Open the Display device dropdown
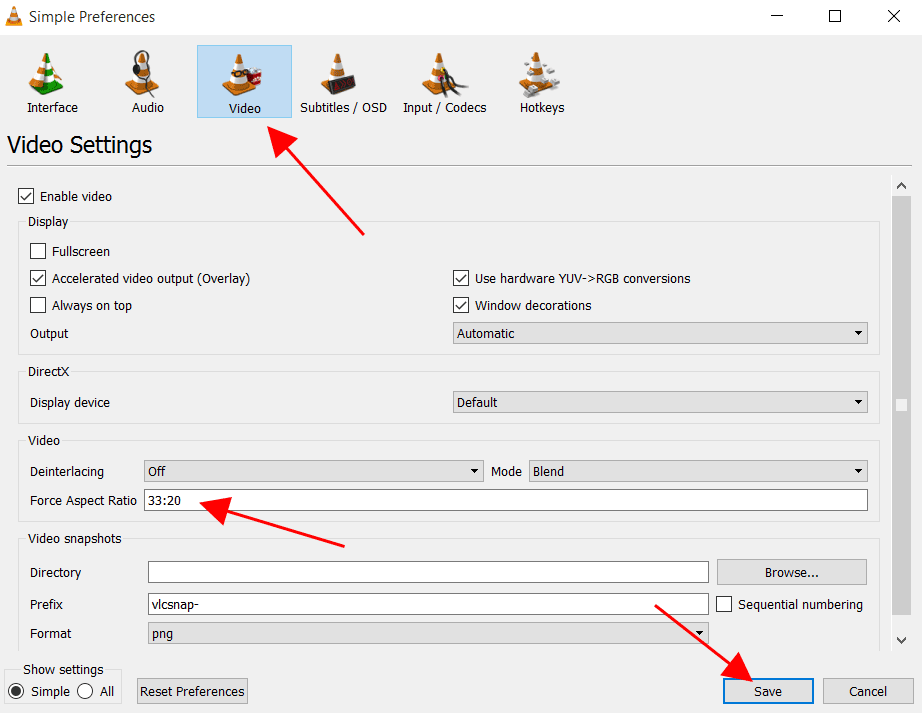Viewport: 922px width, 713px height. pos(660,402)
